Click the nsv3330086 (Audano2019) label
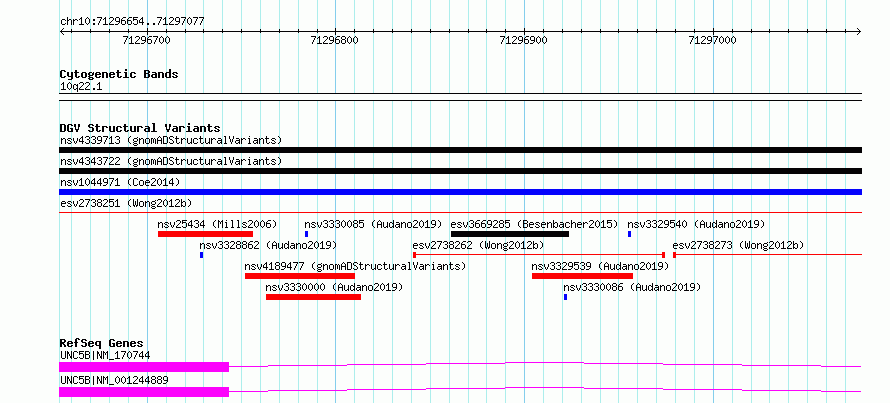The height and width of the screenshot is (403, 890). point(632,287)
